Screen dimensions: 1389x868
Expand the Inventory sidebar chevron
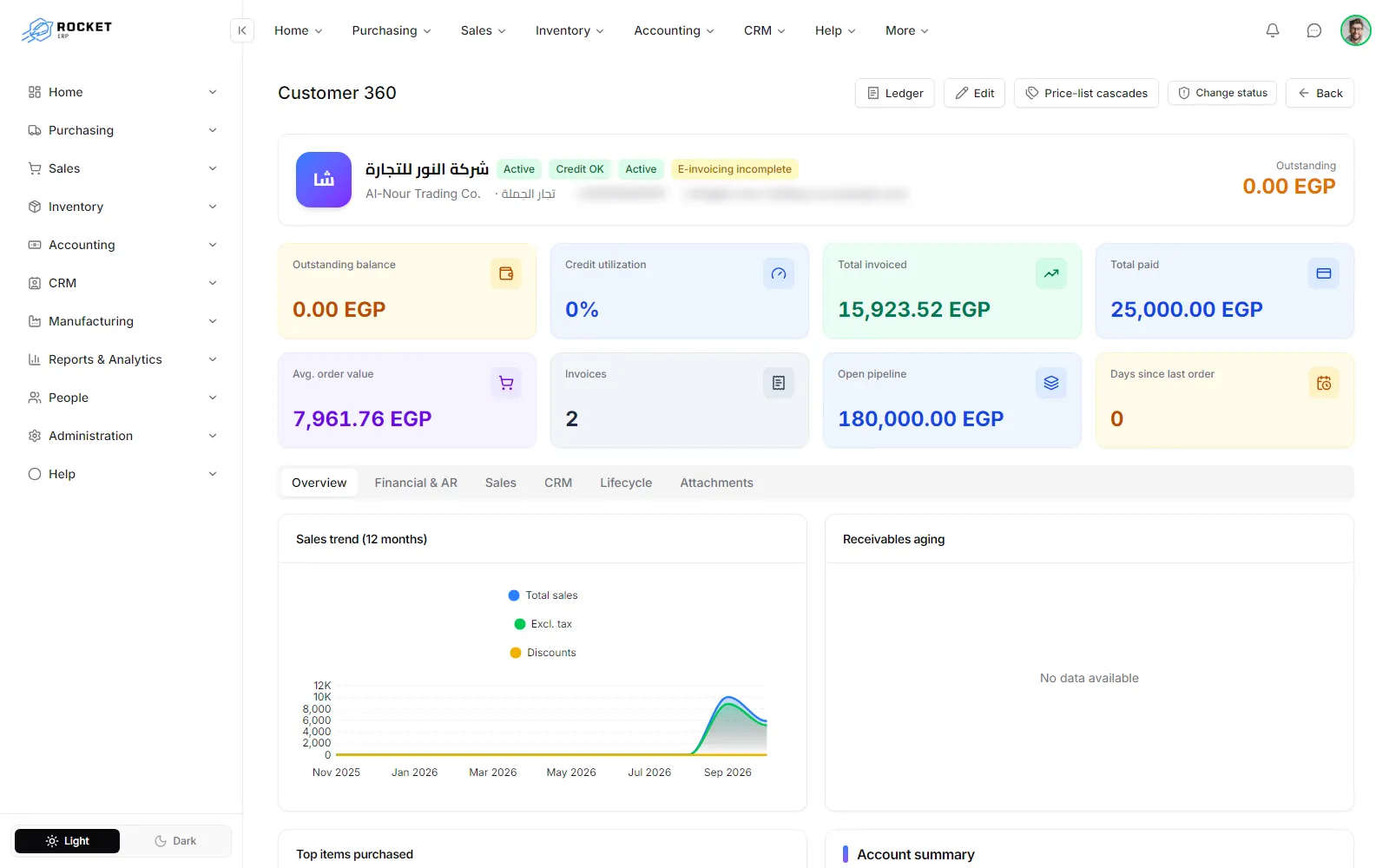point(213,207)
